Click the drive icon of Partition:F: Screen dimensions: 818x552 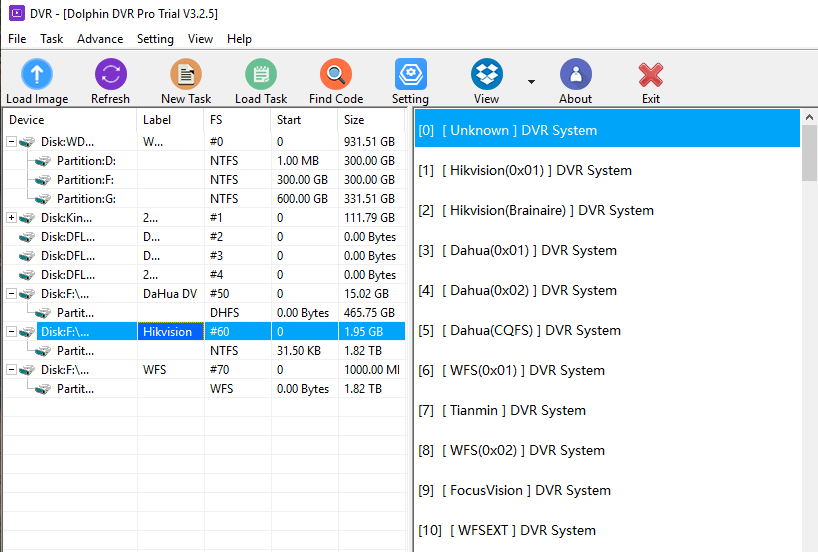(43, 180)
